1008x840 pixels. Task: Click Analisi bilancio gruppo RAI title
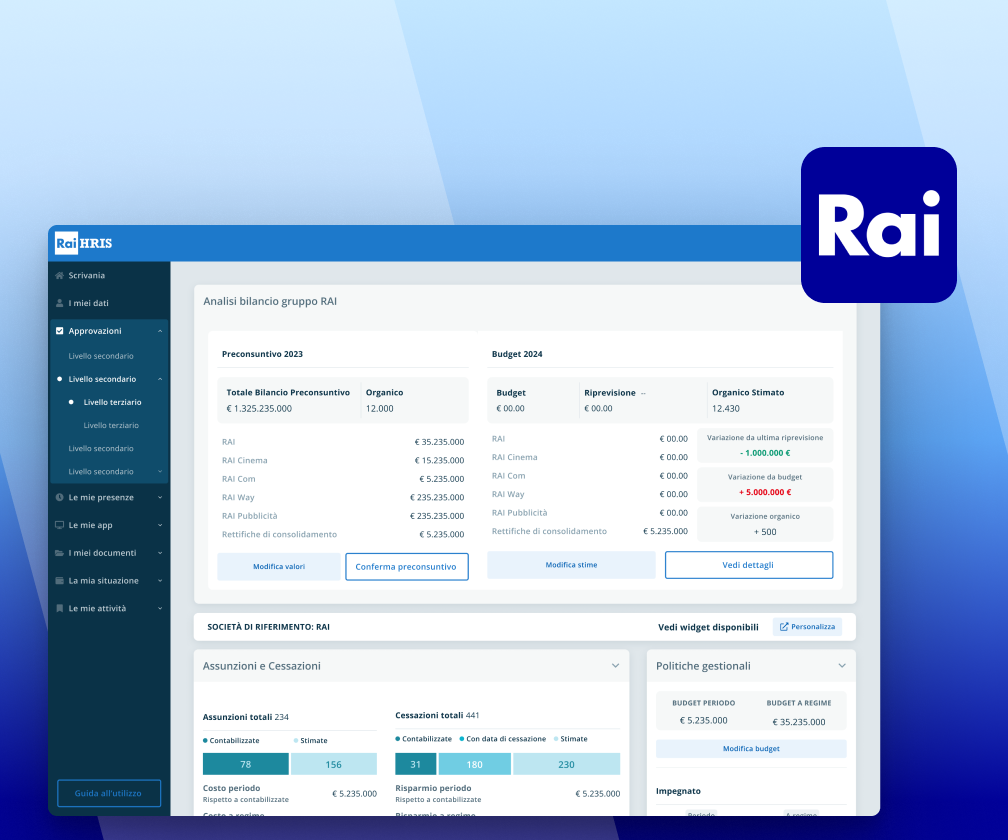tap(270, 301)
